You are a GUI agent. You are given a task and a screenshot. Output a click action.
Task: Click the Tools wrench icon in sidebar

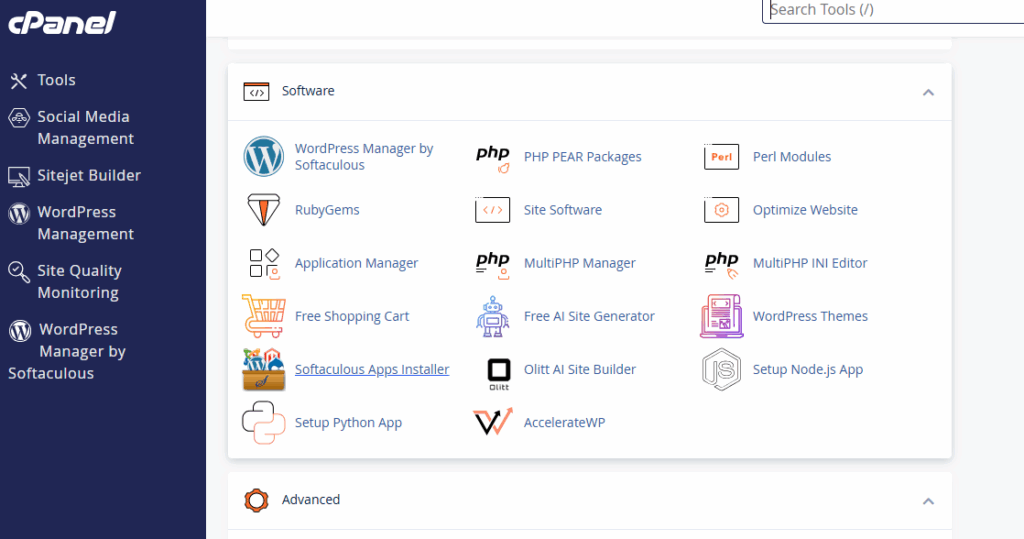19,81
